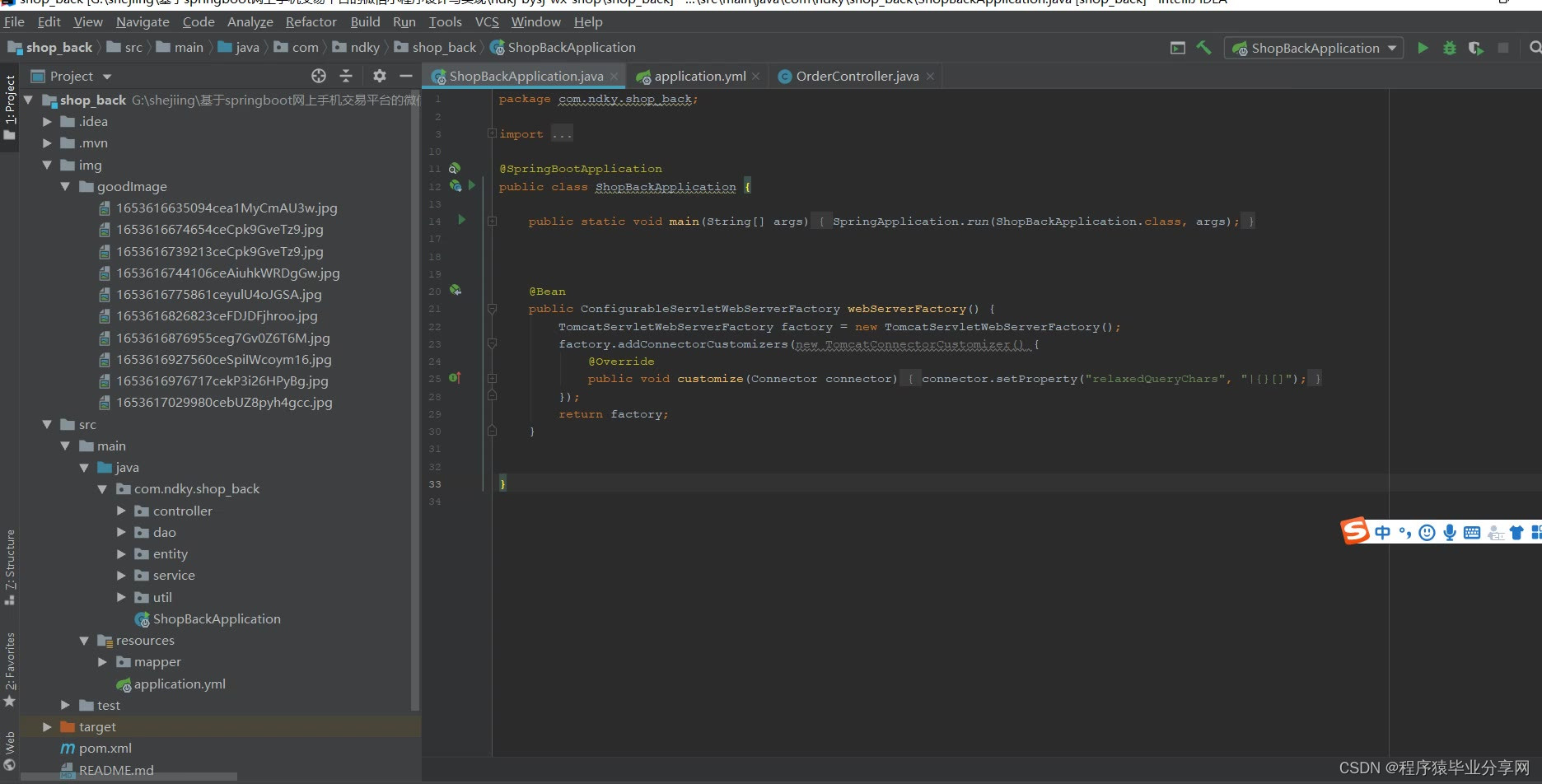The width and height of the screenshot is (1542, 784).
Task: Build project with the hammer icon
Action: pyautogui.click(x=1203, y=48)
